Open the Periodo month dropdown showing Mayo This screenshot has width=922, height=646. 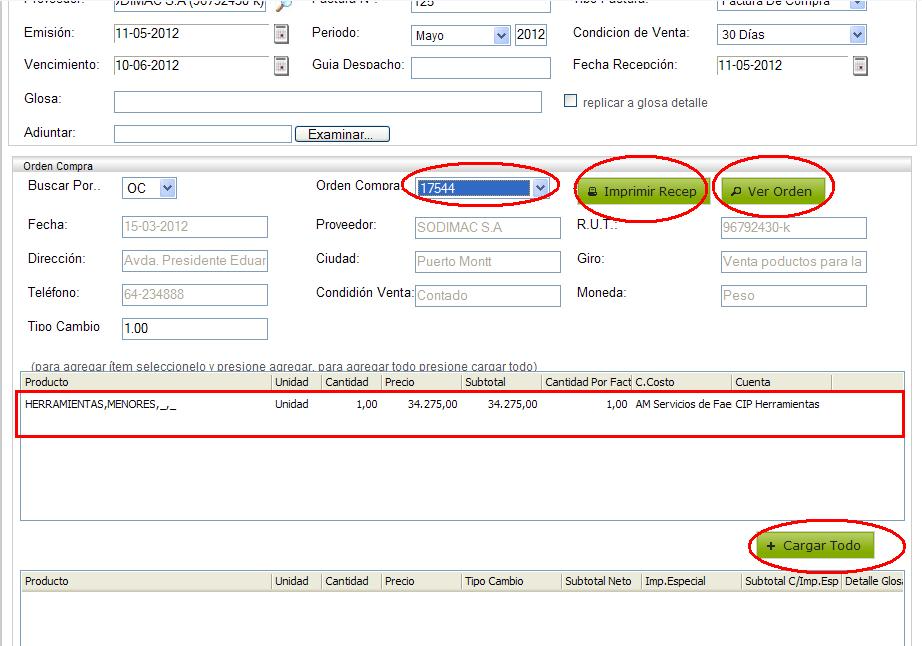[x=501, y=35]
